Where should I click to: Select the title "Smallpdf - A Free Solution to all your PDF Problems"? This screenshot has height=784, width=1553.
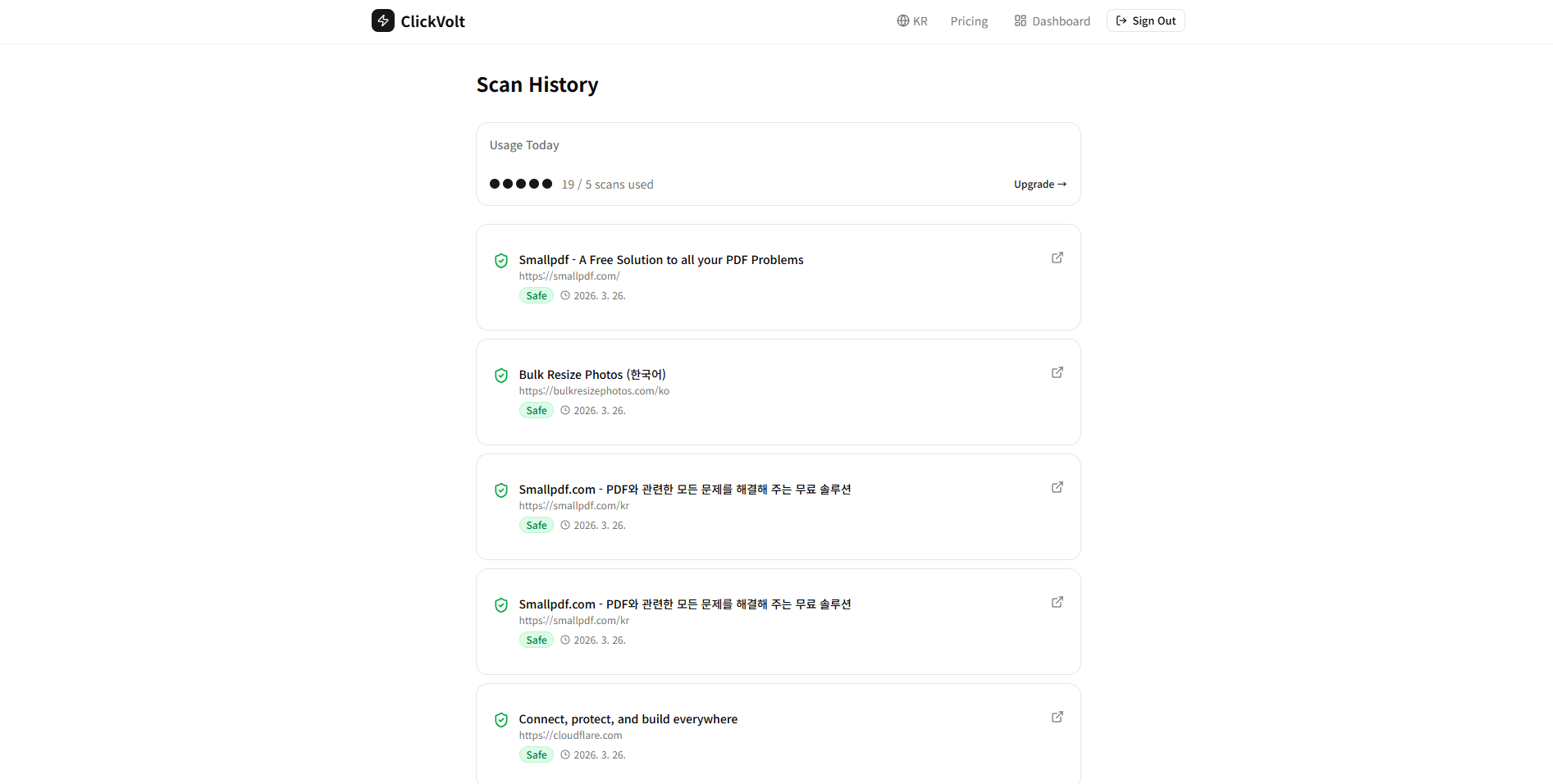661,260
